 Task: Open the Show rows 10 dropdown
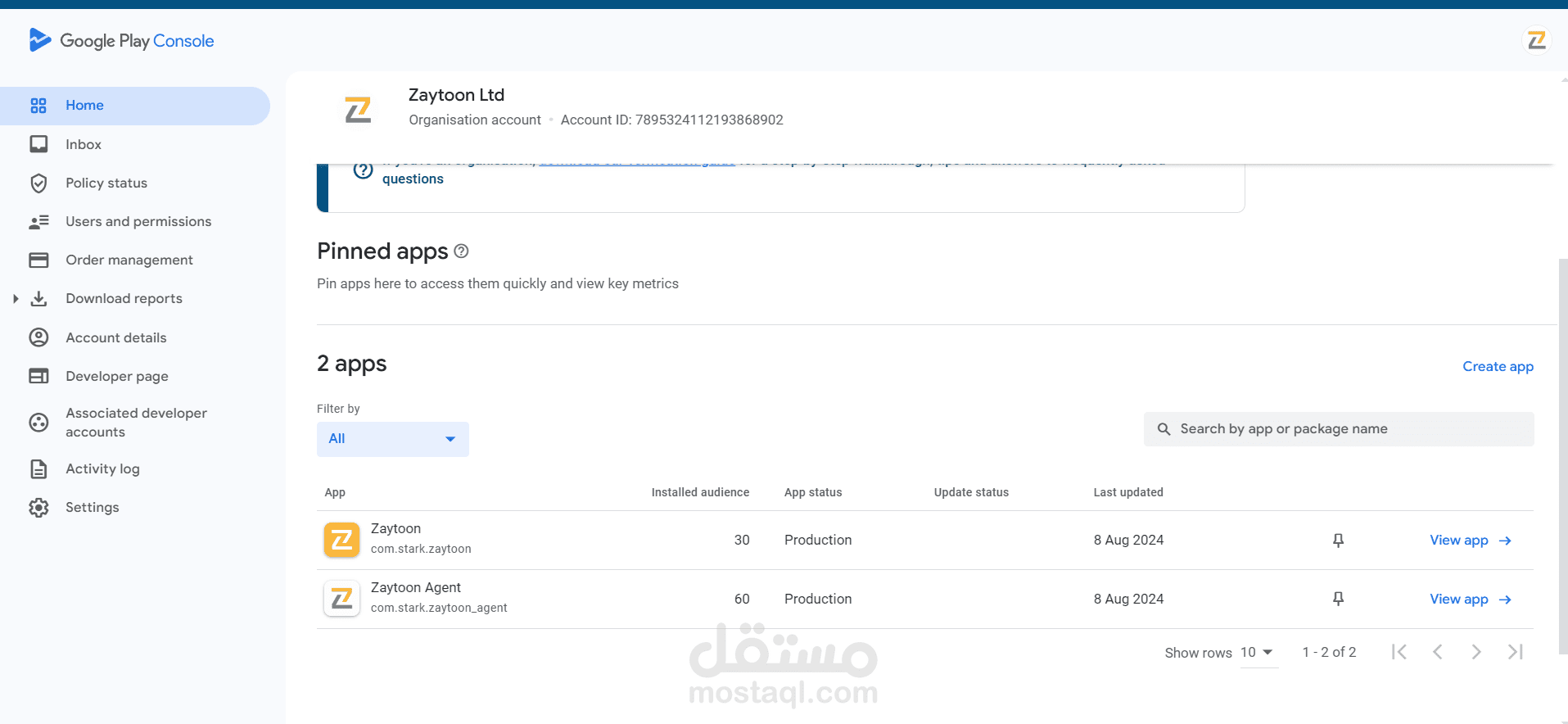[1258, 653]
